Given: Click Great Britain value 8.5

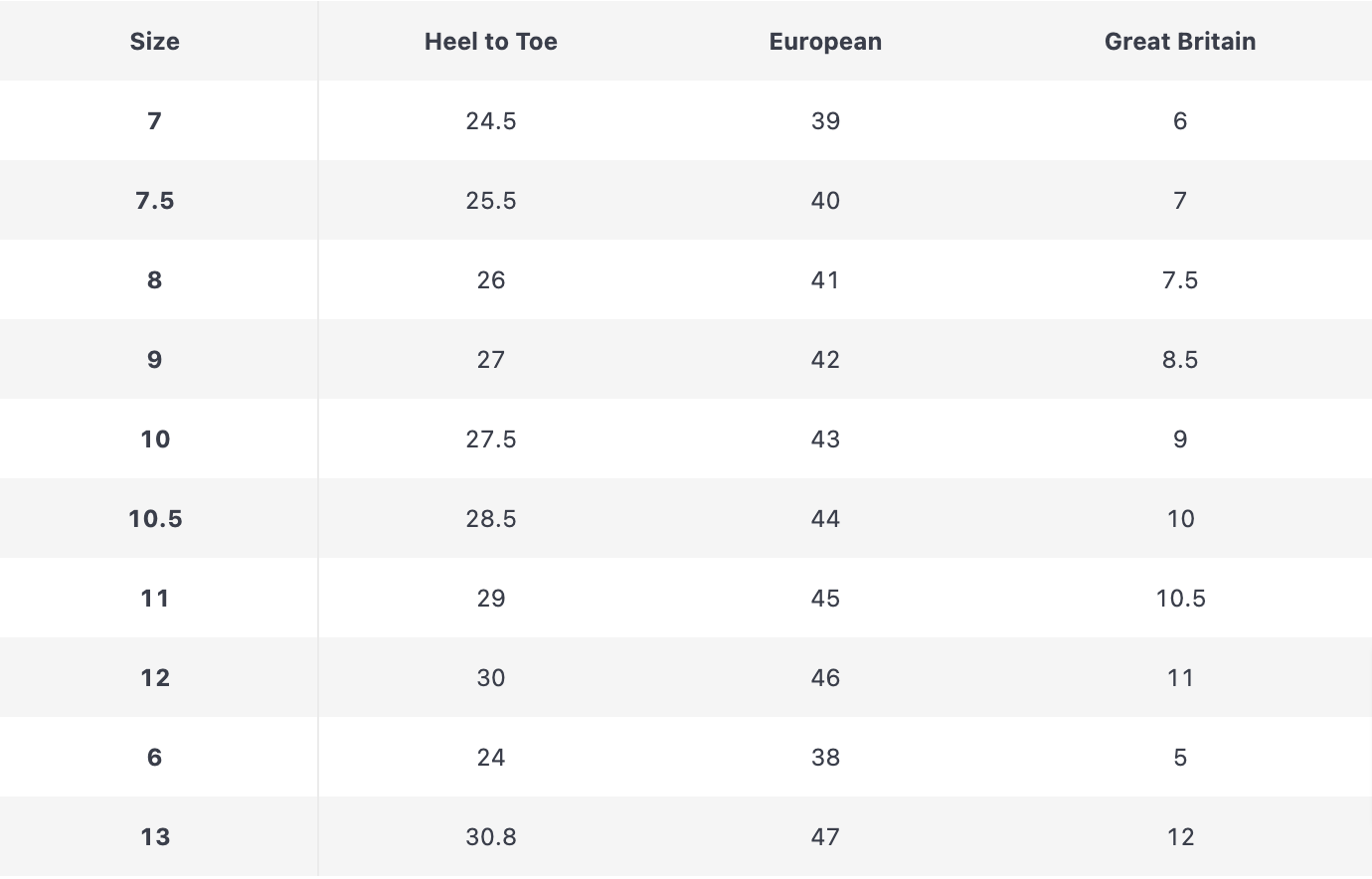Looking at the screenshot, I should pyautogui.click(x=1179, y=359).
